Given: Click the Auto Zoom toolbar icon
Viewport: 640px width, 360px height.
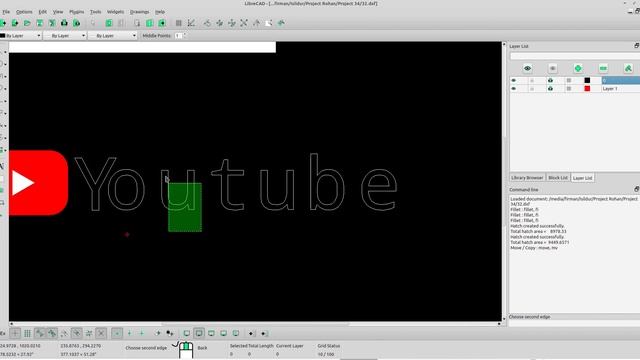Looking at the screenshot, I should click(x=244, y=23).
